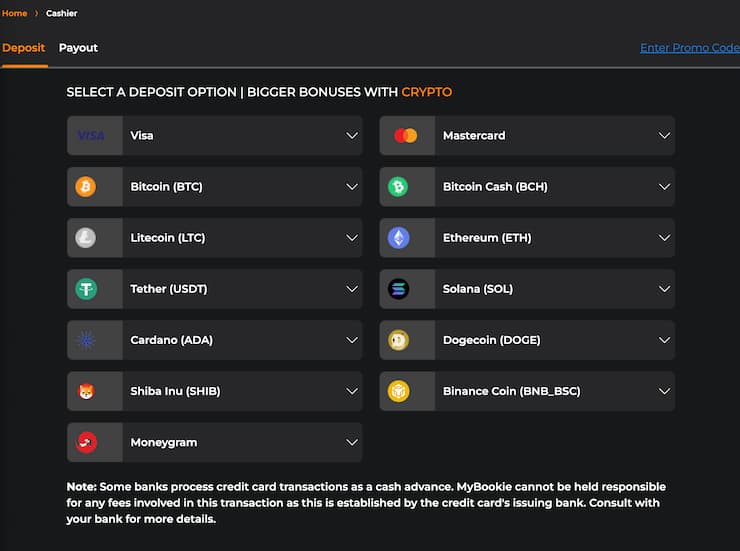
Task: Select the Dogecoin (DOGE) label
Action: (492, 340)
